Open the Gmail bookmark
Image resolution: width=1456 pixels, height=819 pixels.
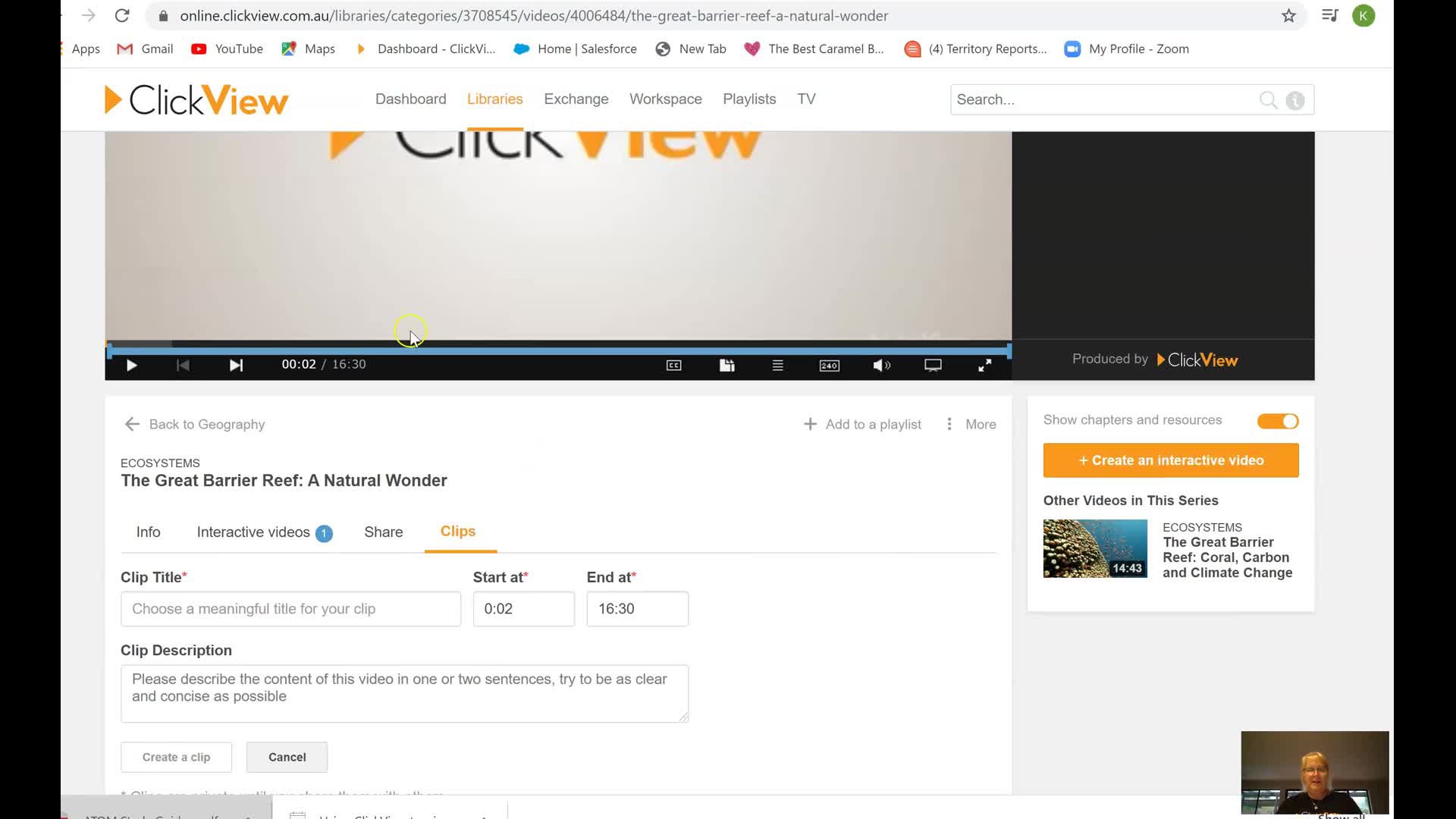pos(145,49)
